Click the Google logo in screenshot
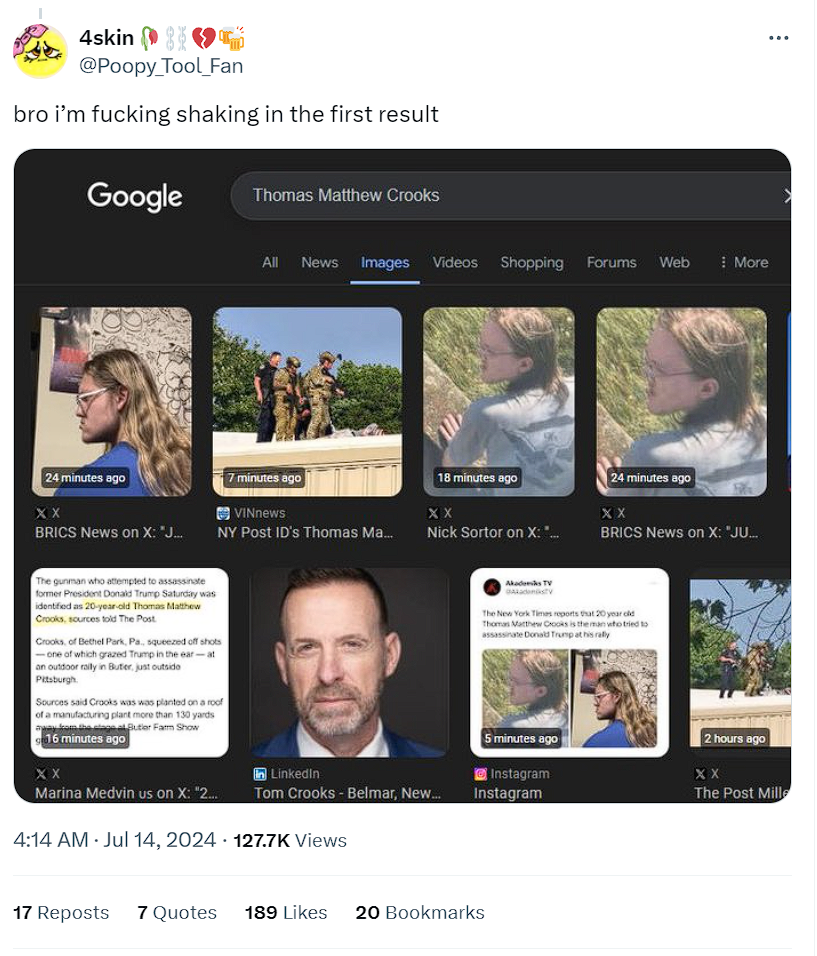The image size is (817, 956). (x=135, y=195)
